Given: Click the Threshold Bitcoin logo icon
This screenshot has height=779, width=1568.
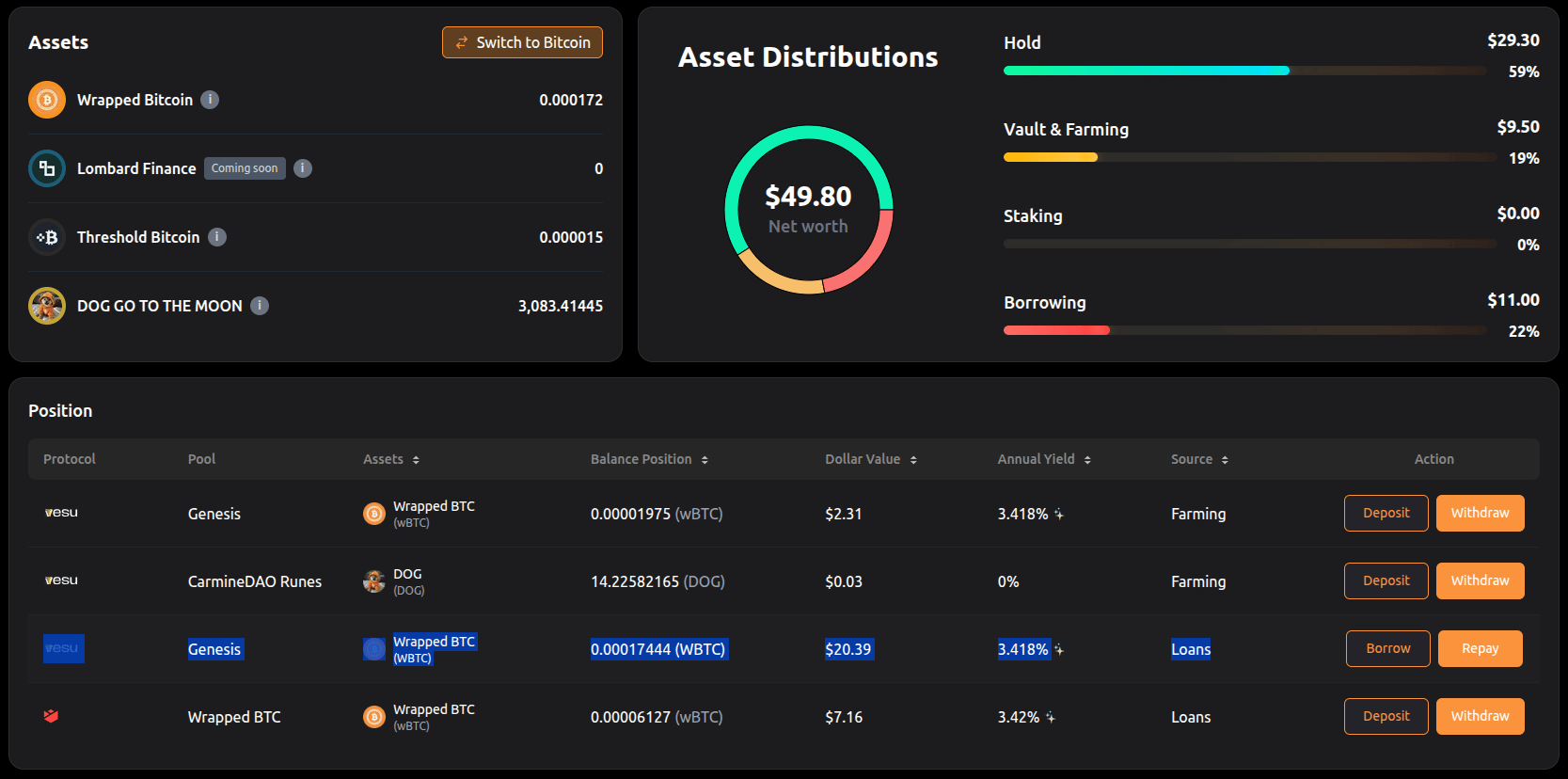Looking at the screenshot, I should coord(47,237).
